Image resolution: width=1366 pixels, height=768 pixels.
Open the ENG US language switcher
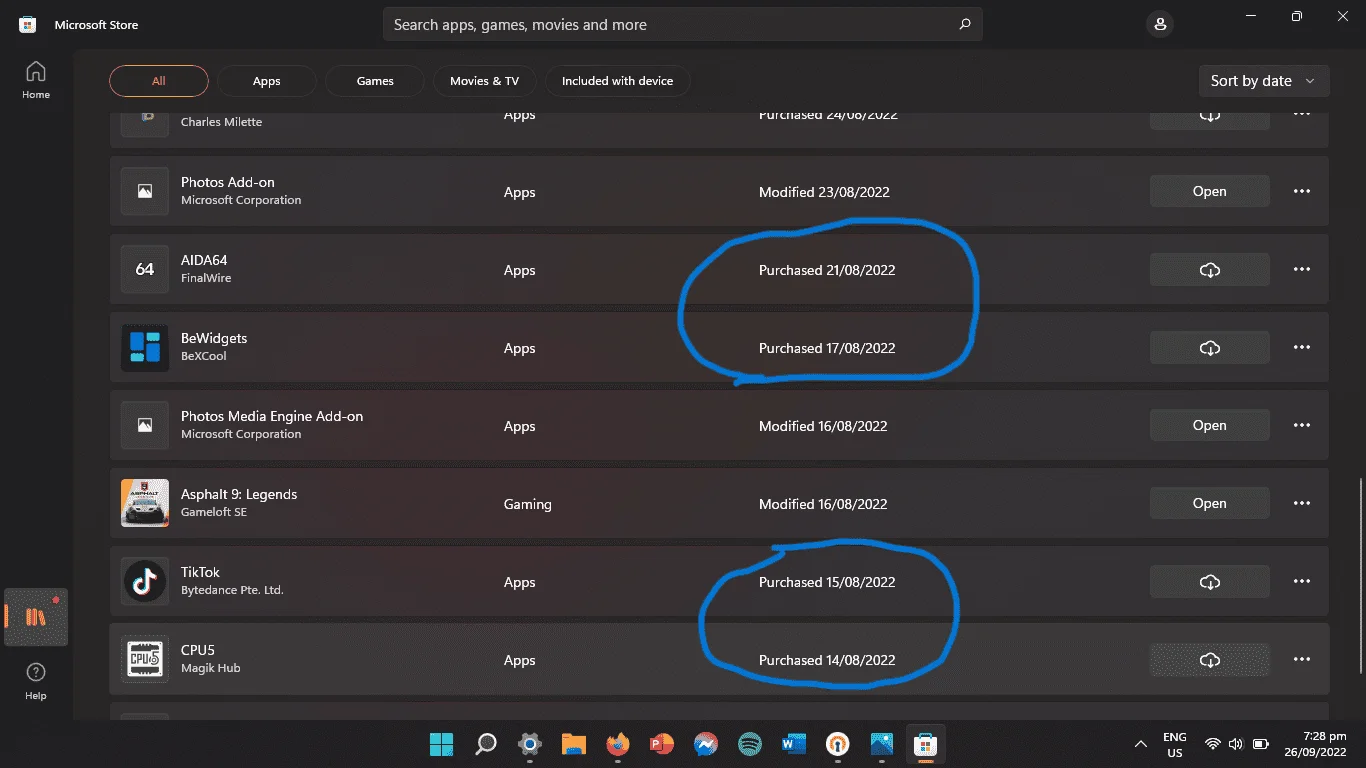(x=1175, y=745)
